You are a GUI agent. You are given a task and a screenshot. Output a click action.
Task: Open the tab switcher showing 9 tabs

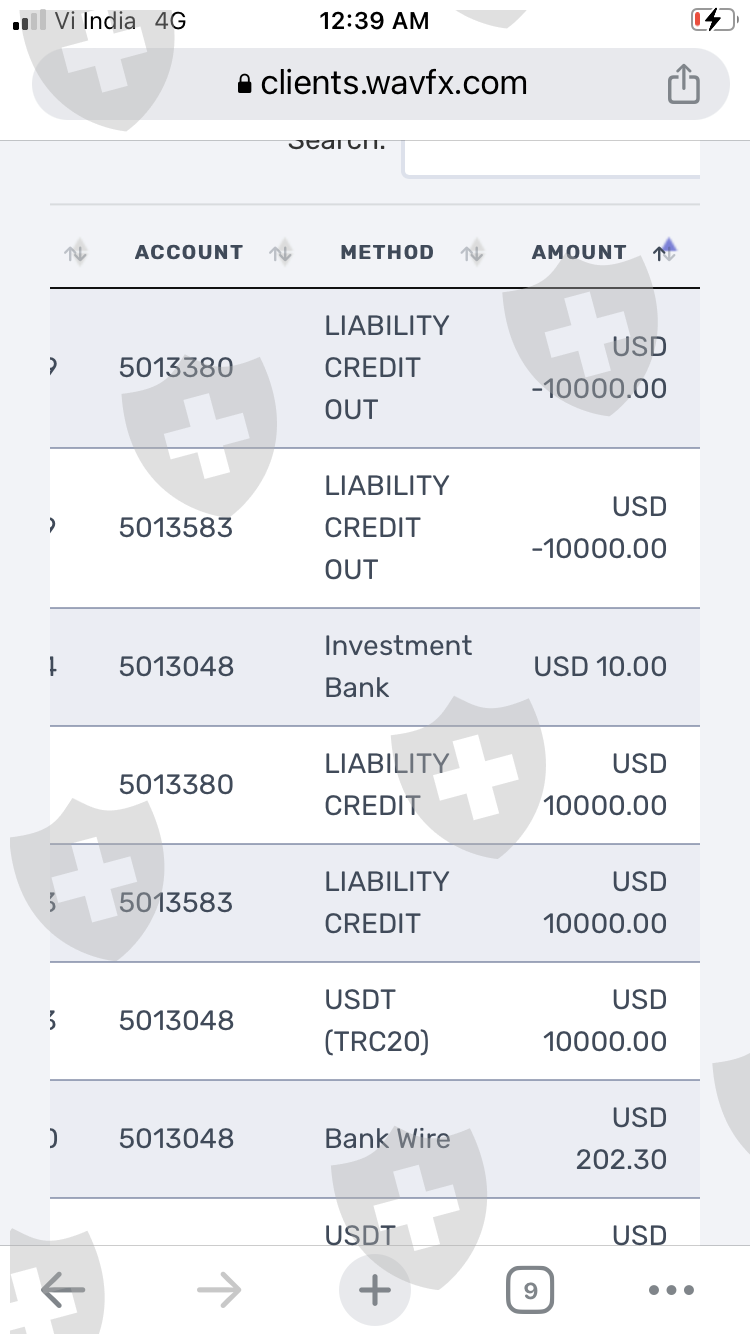coord(530,1291)
